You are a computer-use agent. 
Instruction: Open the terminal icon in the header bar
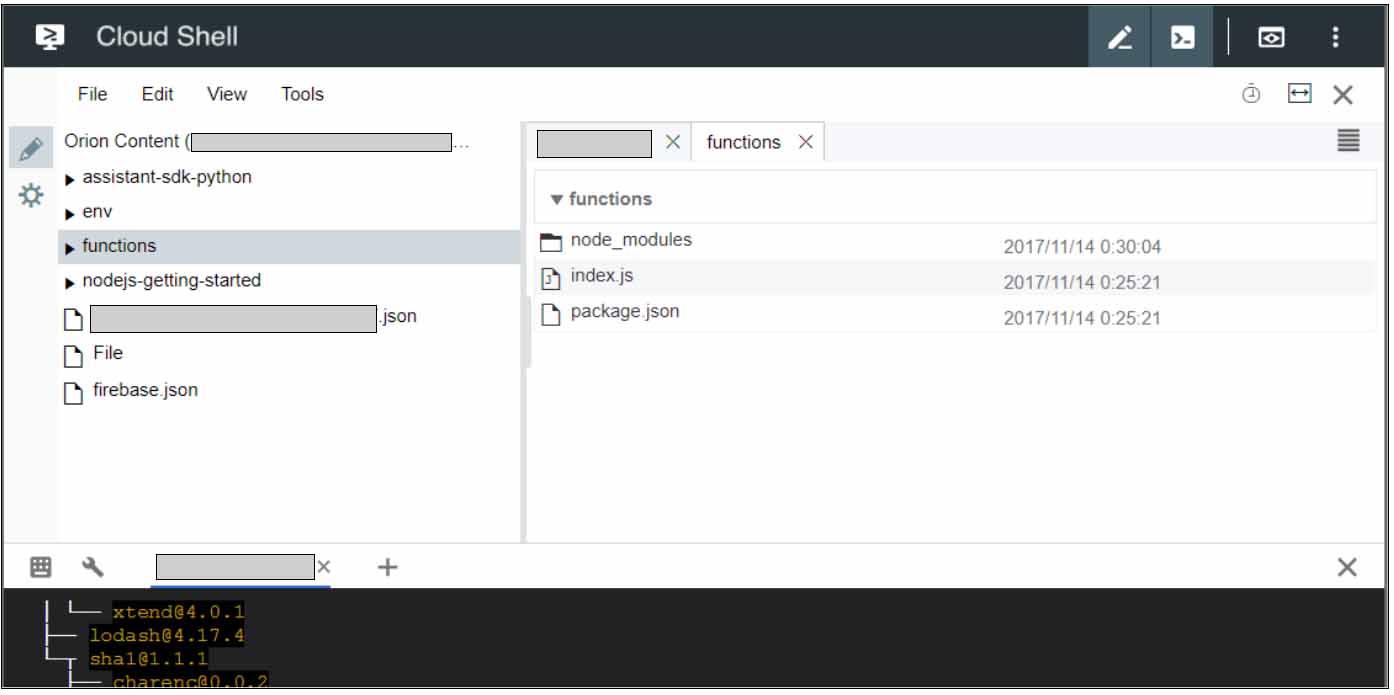1182,38
